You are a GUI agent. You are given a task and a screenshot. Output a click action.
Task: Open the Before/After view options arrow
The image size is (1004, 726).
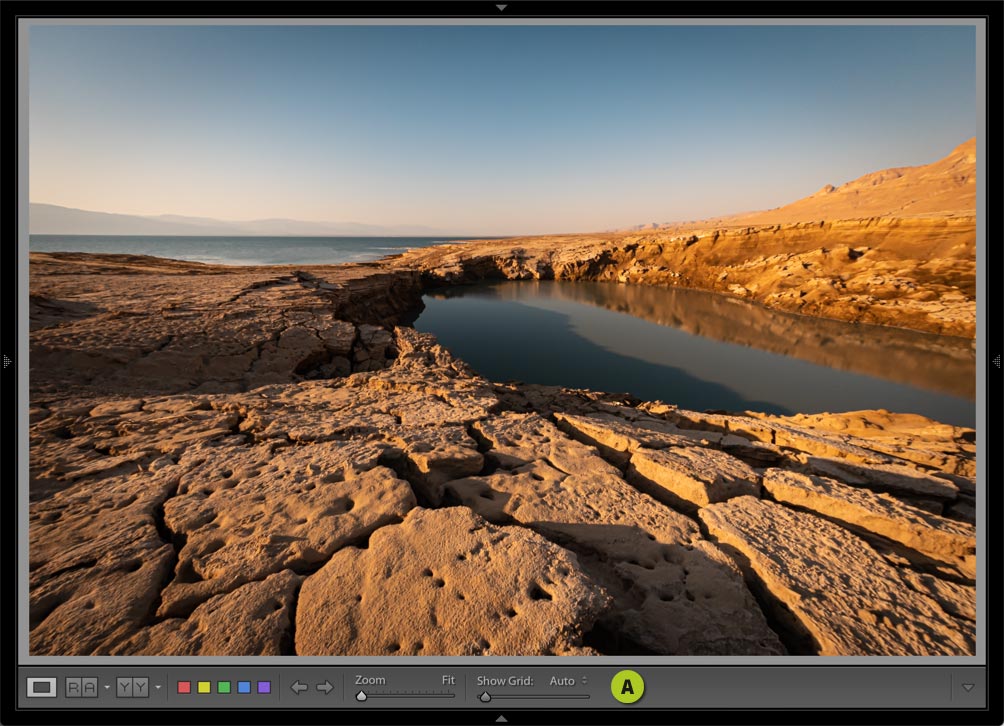pyautogui.click(x=158, y=688)
